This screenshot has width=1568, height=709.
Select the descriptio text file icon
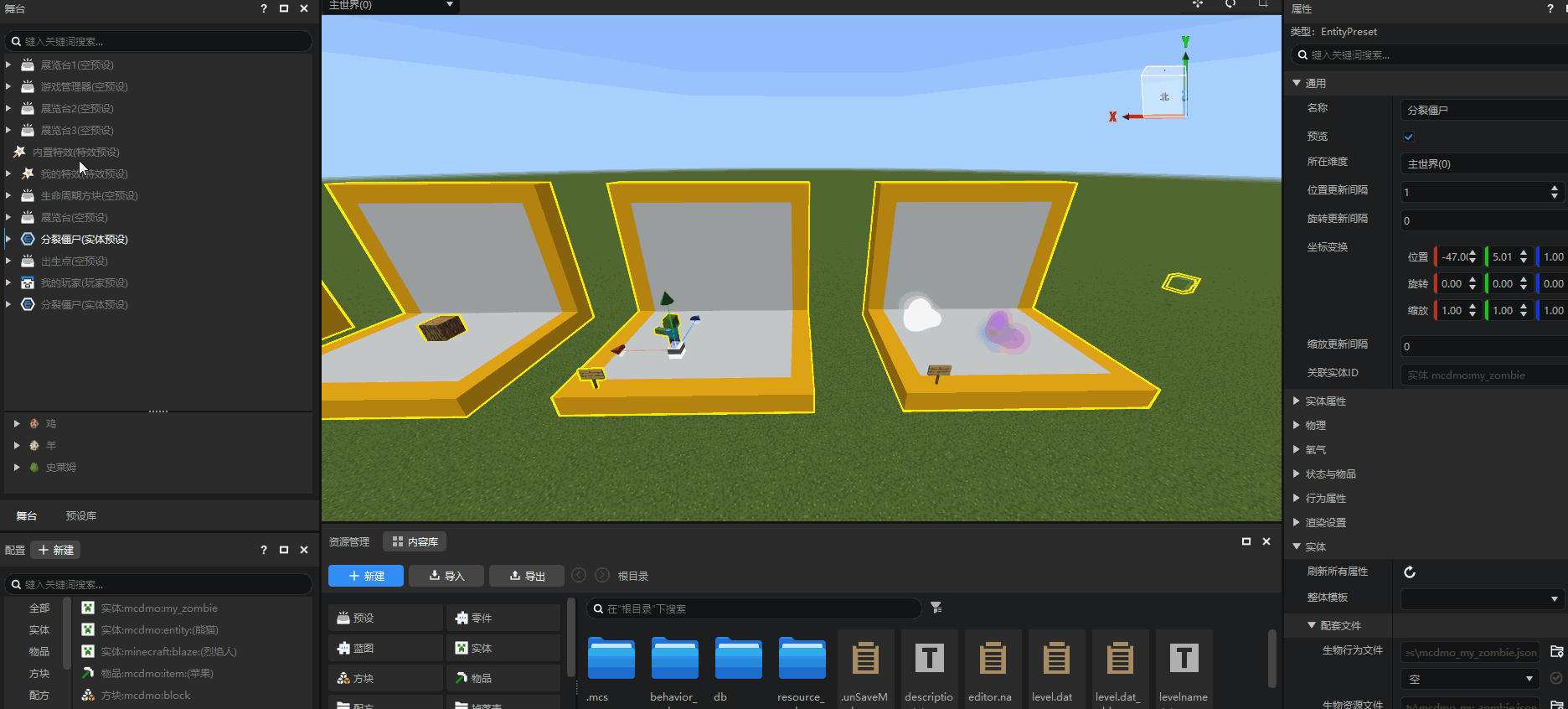pos(929,659)
